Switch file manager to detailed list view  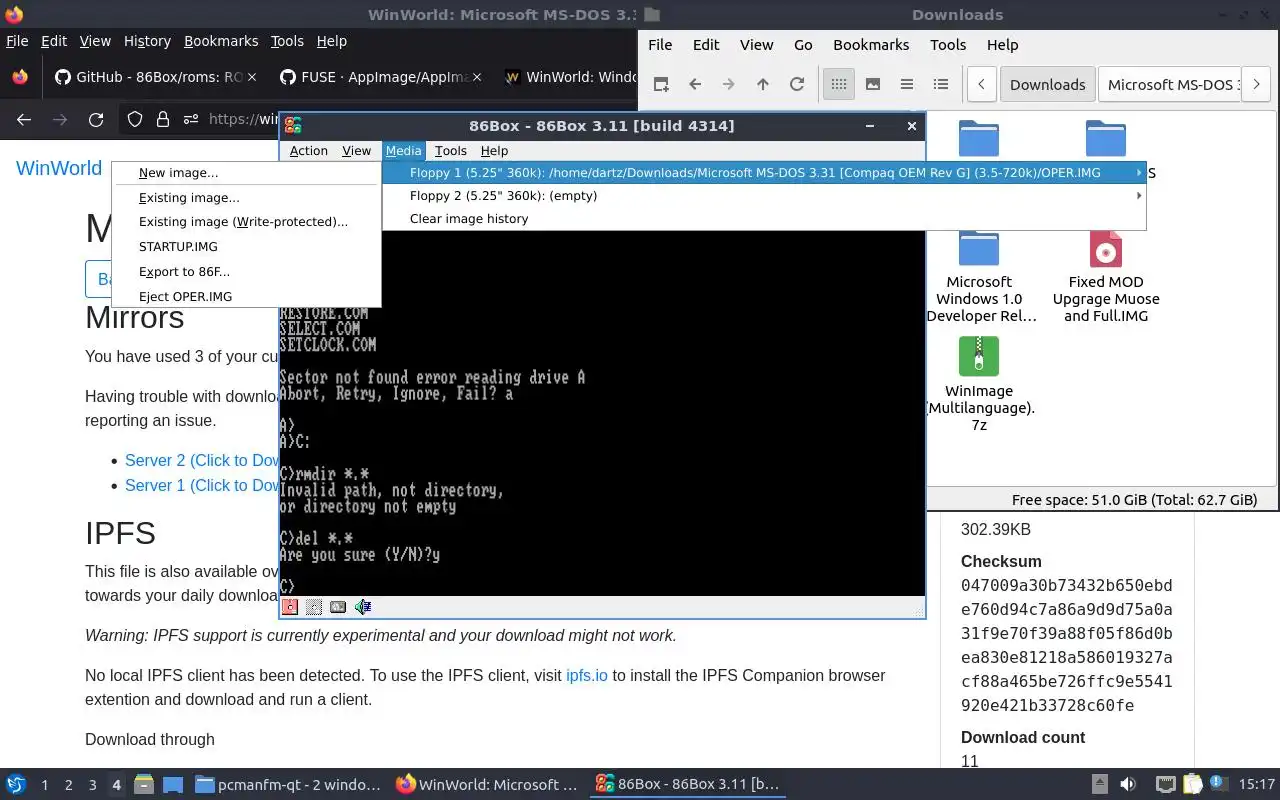(941, 84)
